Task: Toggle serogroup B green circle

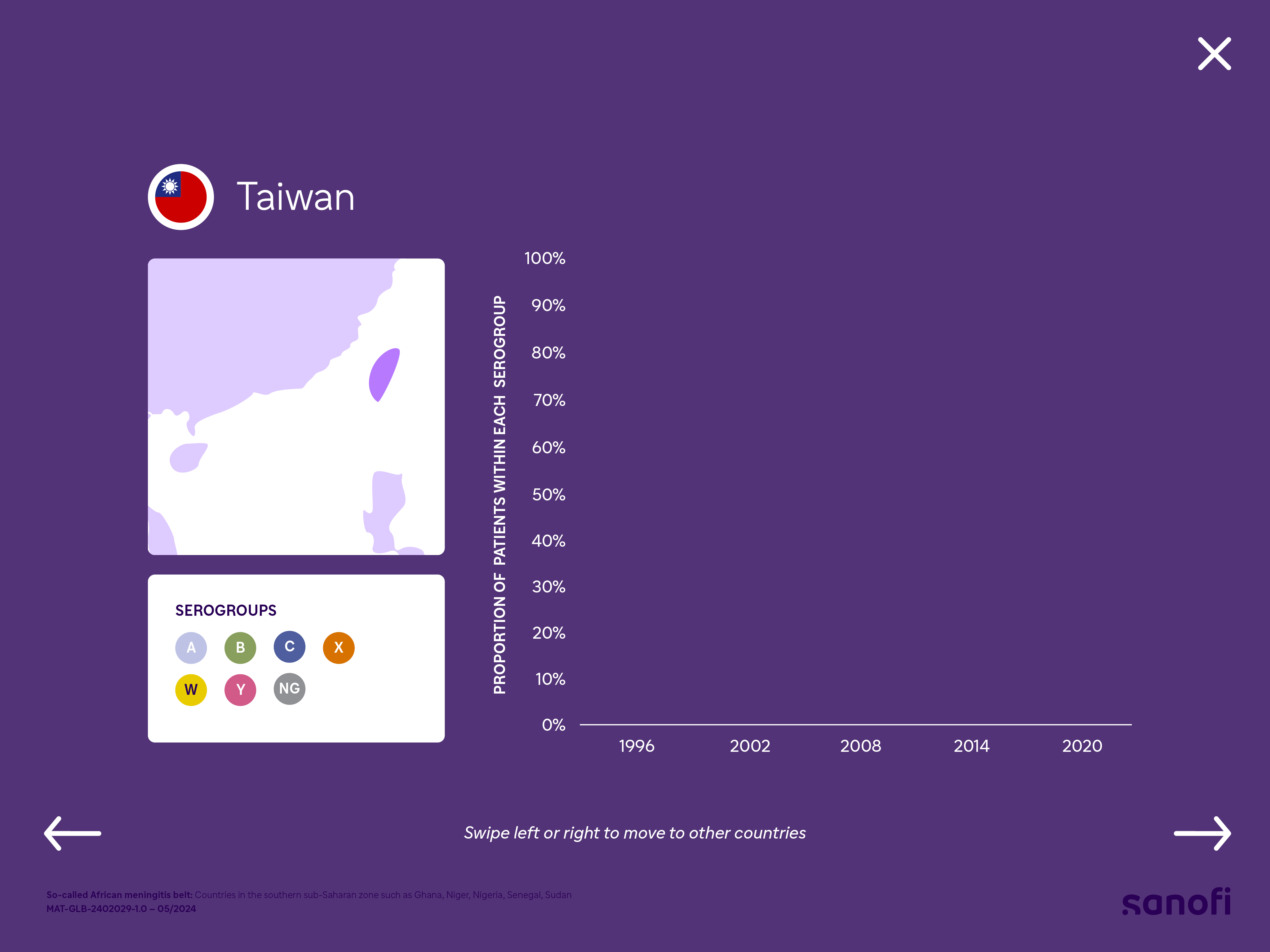Action: pyautogui.click(x=240, y=647)
